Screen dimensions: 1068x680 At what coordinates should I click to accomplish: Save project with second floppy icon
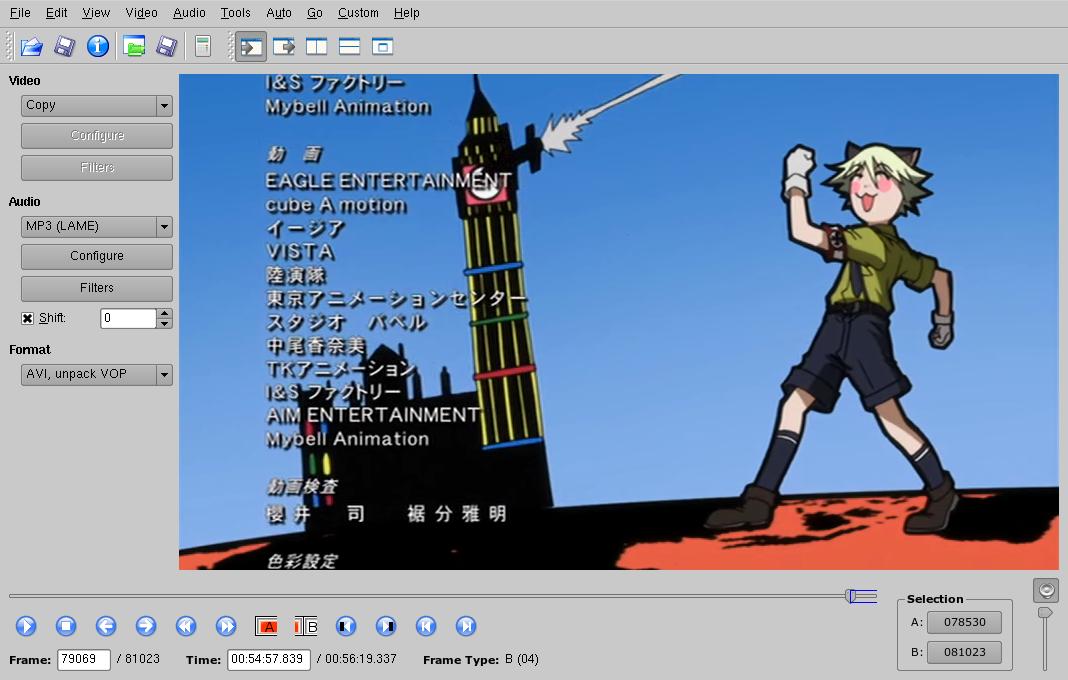point(167,46)
